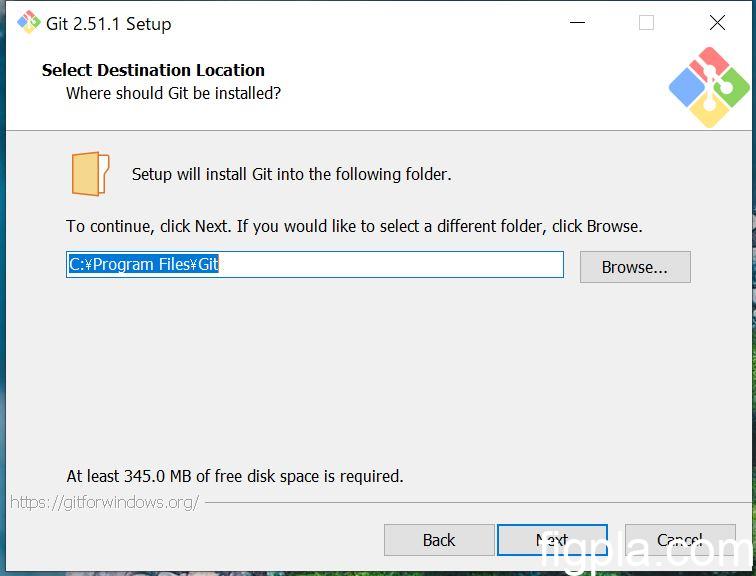Click the "To continue, click Next" instruction line
The width and height of the screenshot is (756, 576).
click(354, 226)
